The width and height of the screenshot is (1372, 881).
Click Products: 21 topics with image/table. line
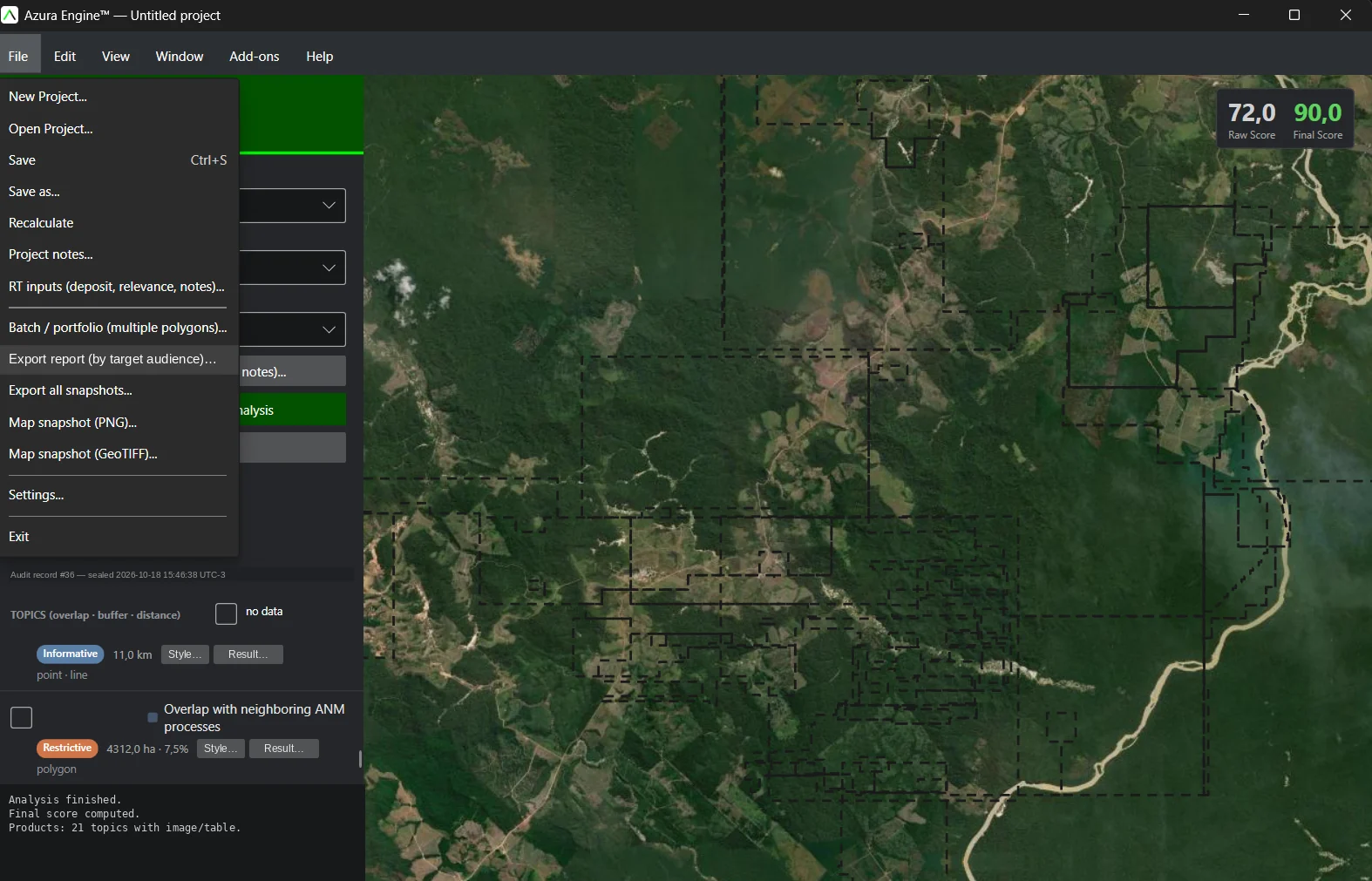point(125,827)
